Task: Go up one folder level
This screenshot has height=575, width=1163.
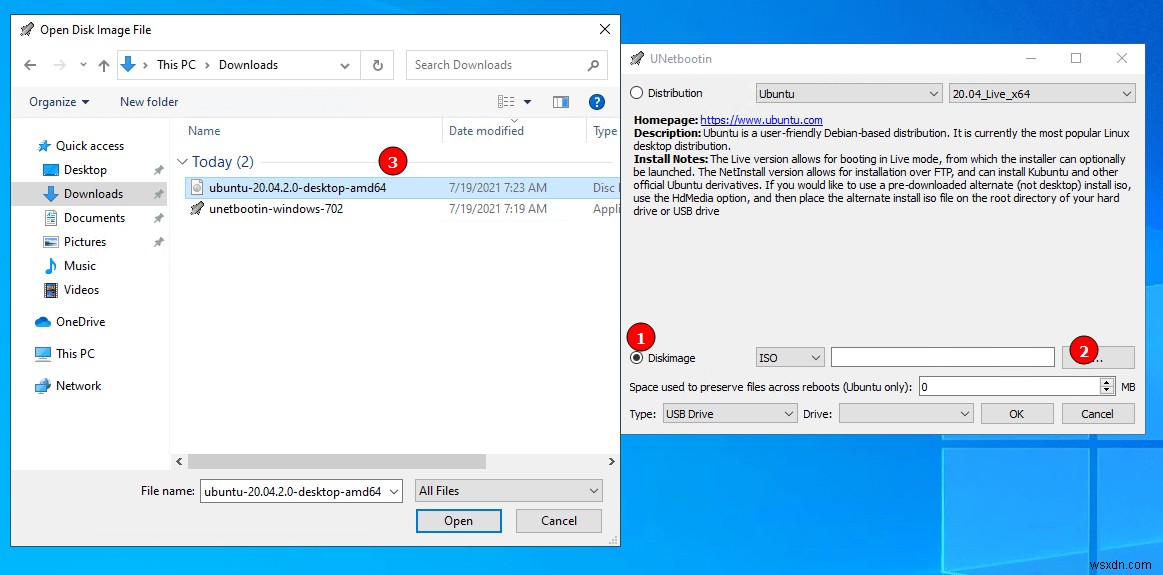Action: click(104, 65)
